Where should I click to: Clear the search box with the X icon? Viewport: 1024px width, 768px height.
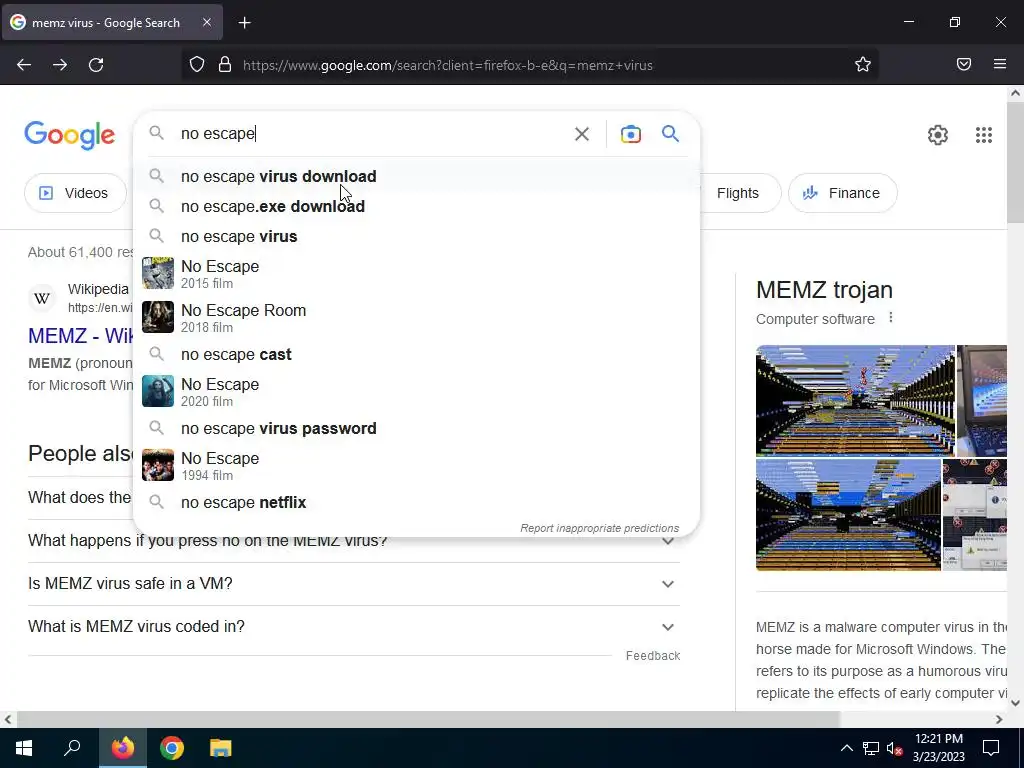(x=582, y=134)
